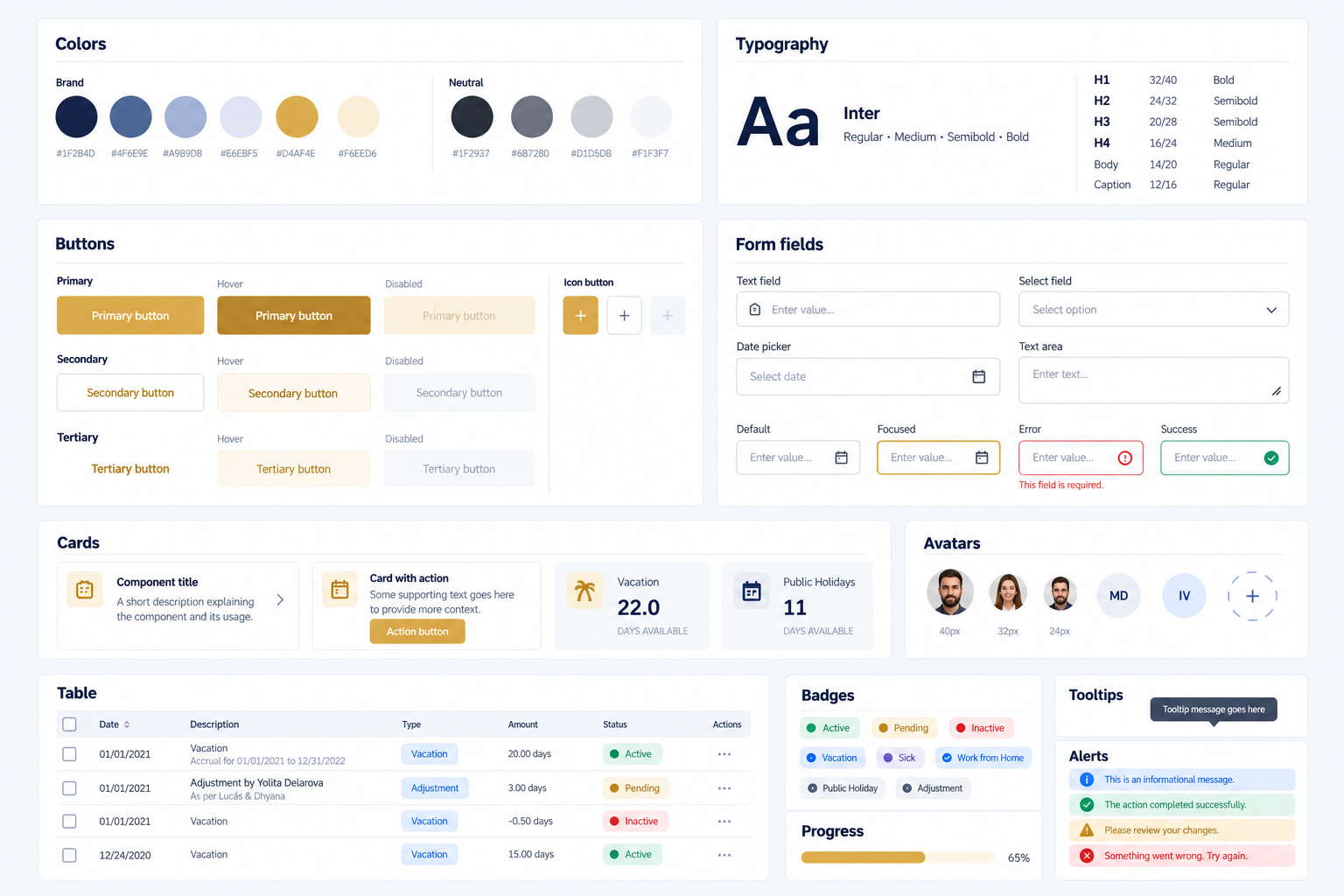Click the IV initials avatar
Viewport: 1344px width, 896px height.
tap(1184, 596)
